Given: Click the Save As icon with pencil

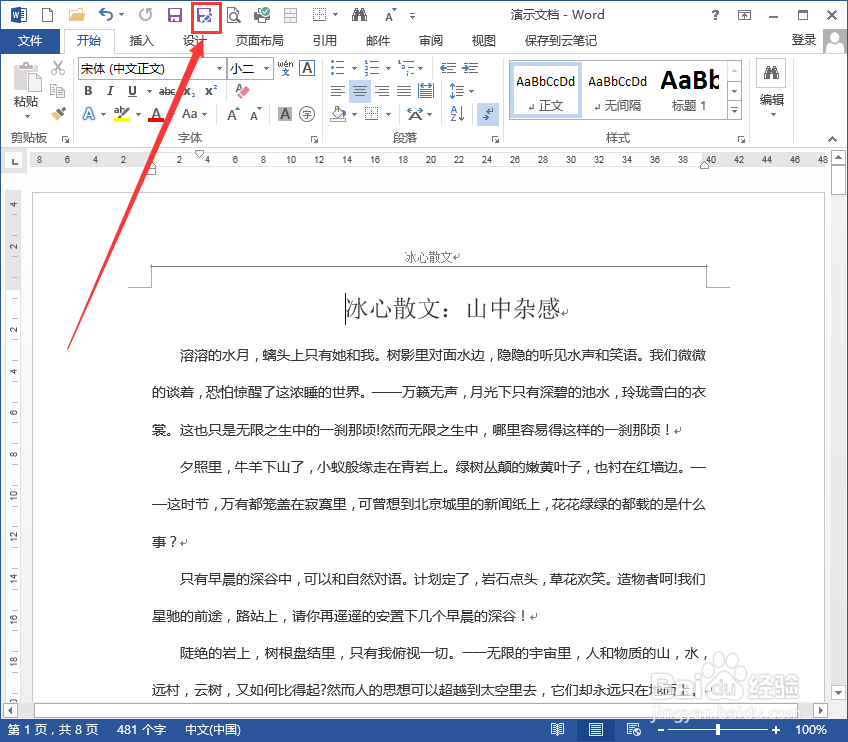Looking at the screenshot, I should pos(205,16).
